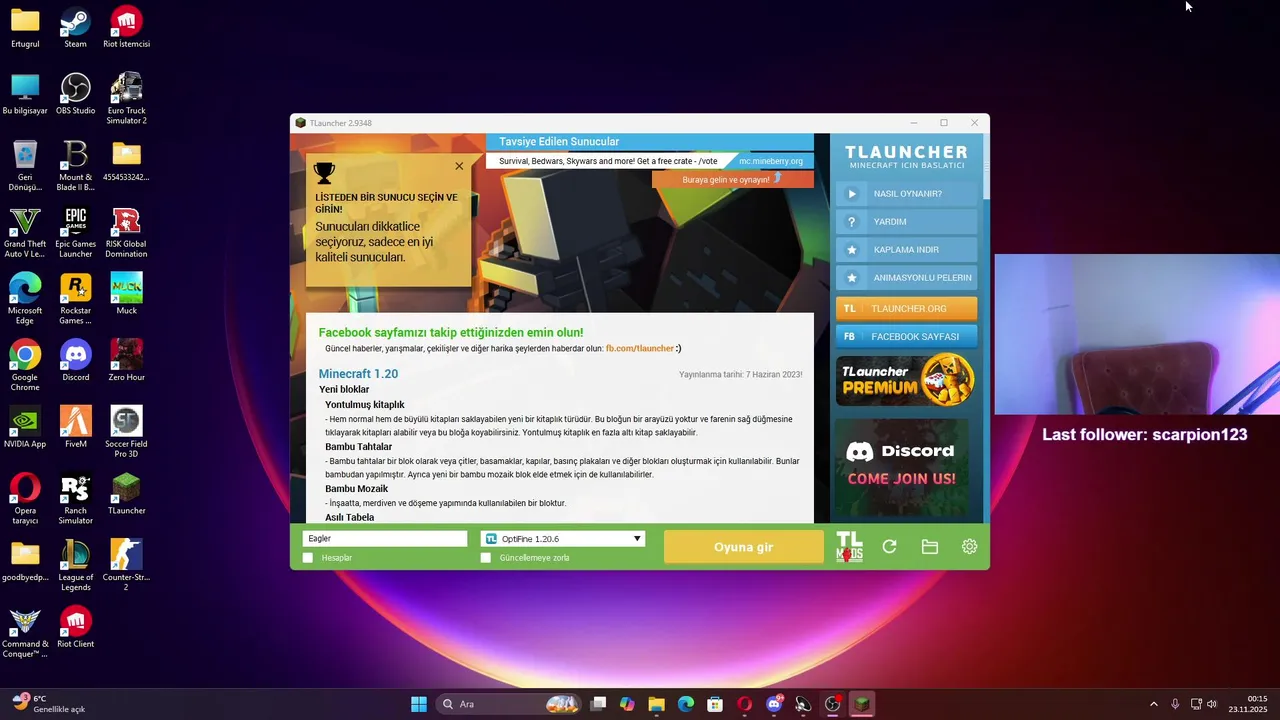Click TLauncher sidebar scrollbar
This screenshot has width=1280, height=720.
(x=986, y=168)
